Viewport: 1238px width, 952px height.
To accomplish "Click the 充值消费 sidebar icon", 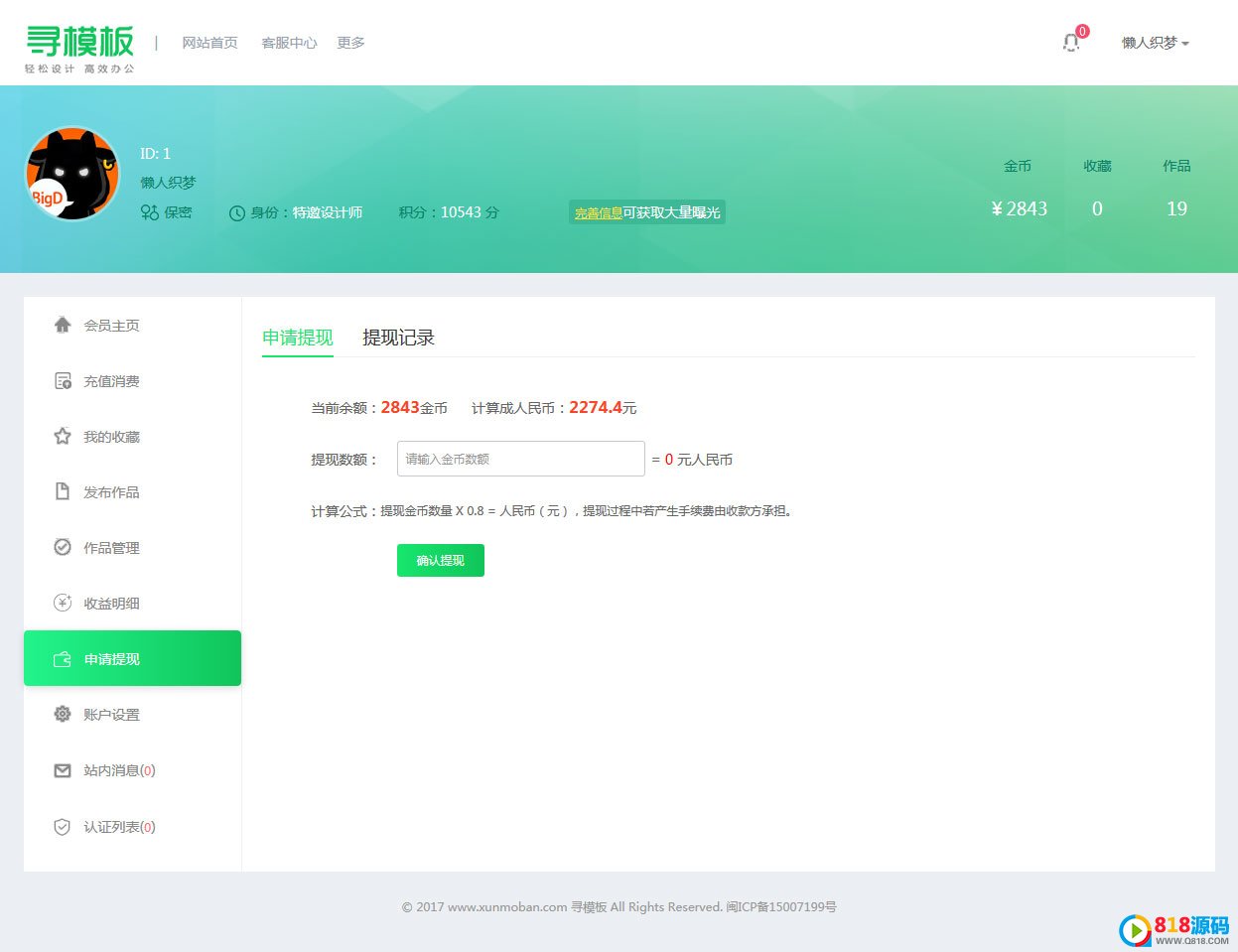I will 63,380.
